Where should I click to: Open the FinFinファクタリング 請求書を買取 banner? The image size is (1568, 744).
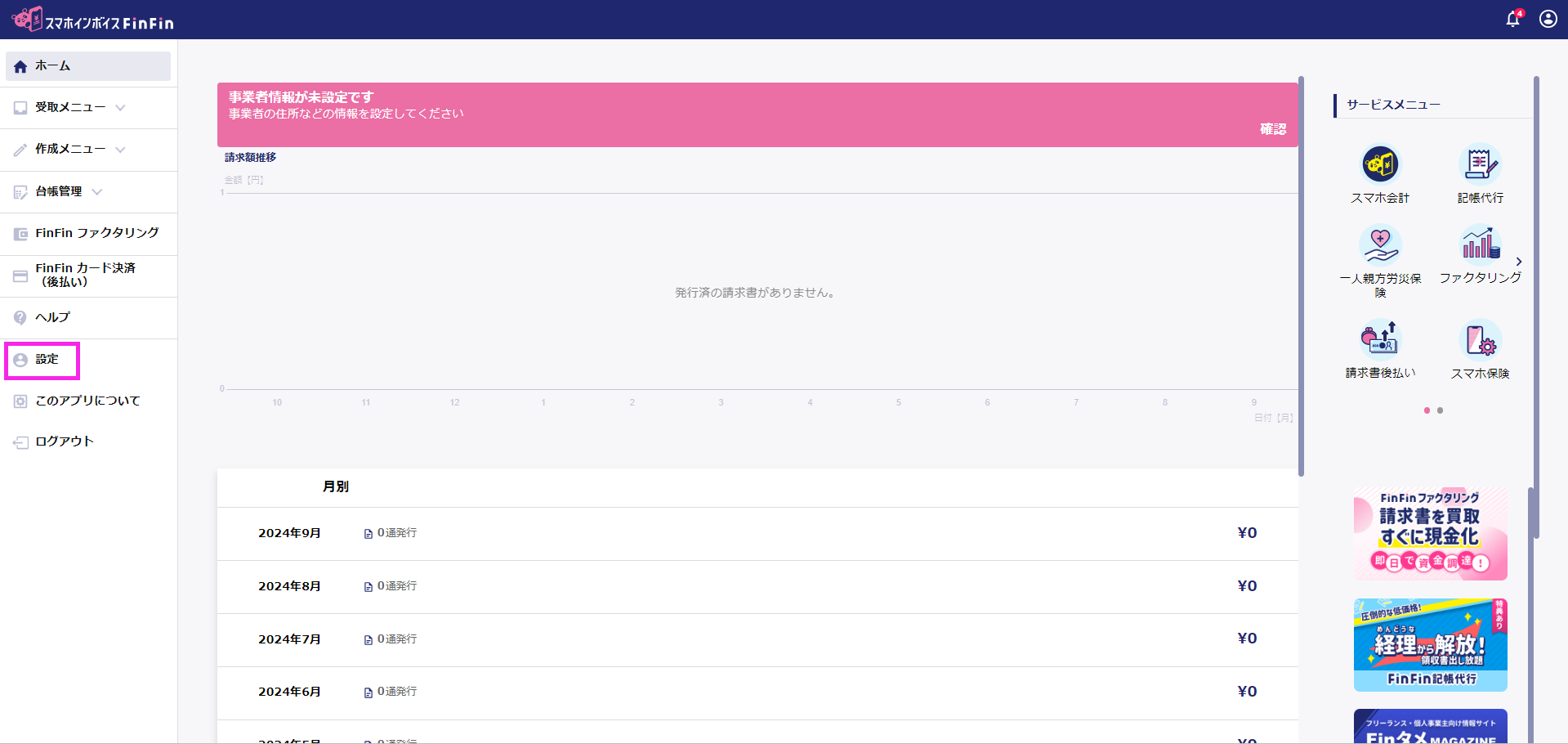pyautogui.click(x=1430, y=534)
